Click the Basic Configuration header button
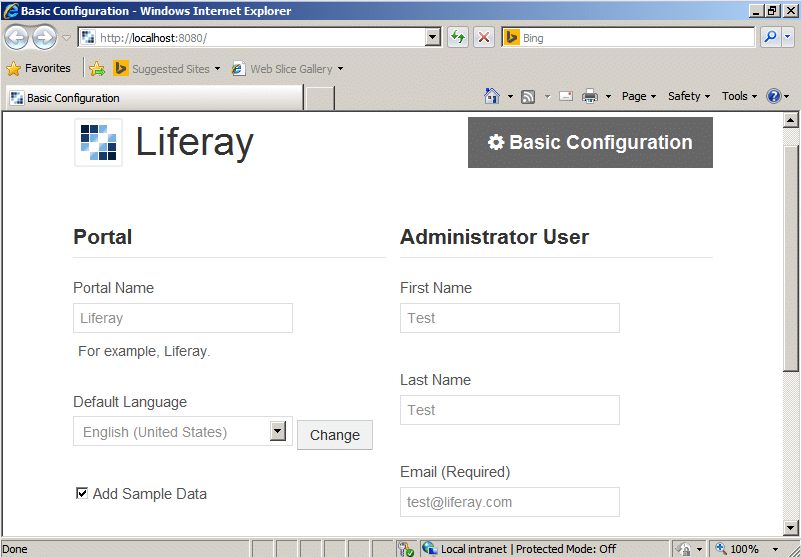Image resolution: width=801 pixels, height=557 pixels. [590, 142]
